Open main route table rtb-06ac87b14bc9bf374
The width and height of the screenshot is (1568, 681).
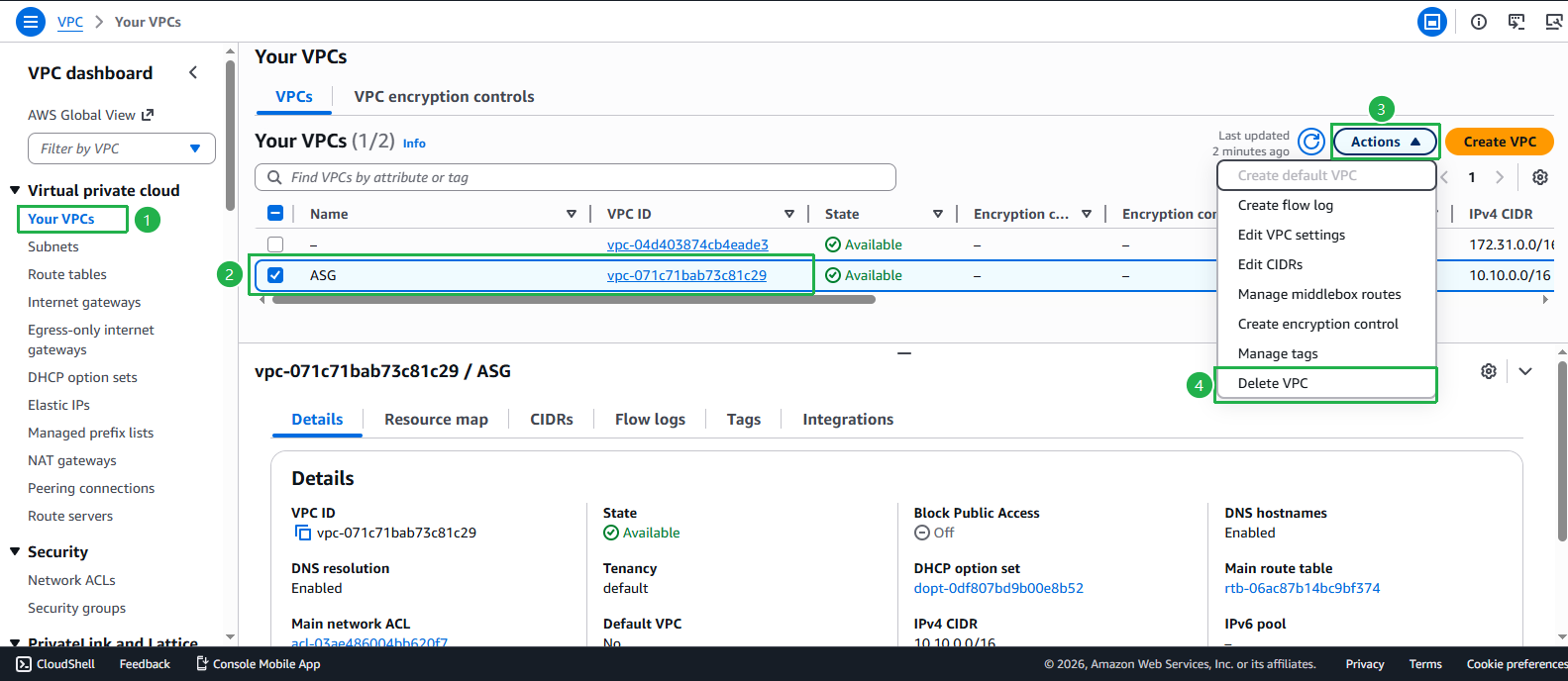click(x=1302, y=588)
